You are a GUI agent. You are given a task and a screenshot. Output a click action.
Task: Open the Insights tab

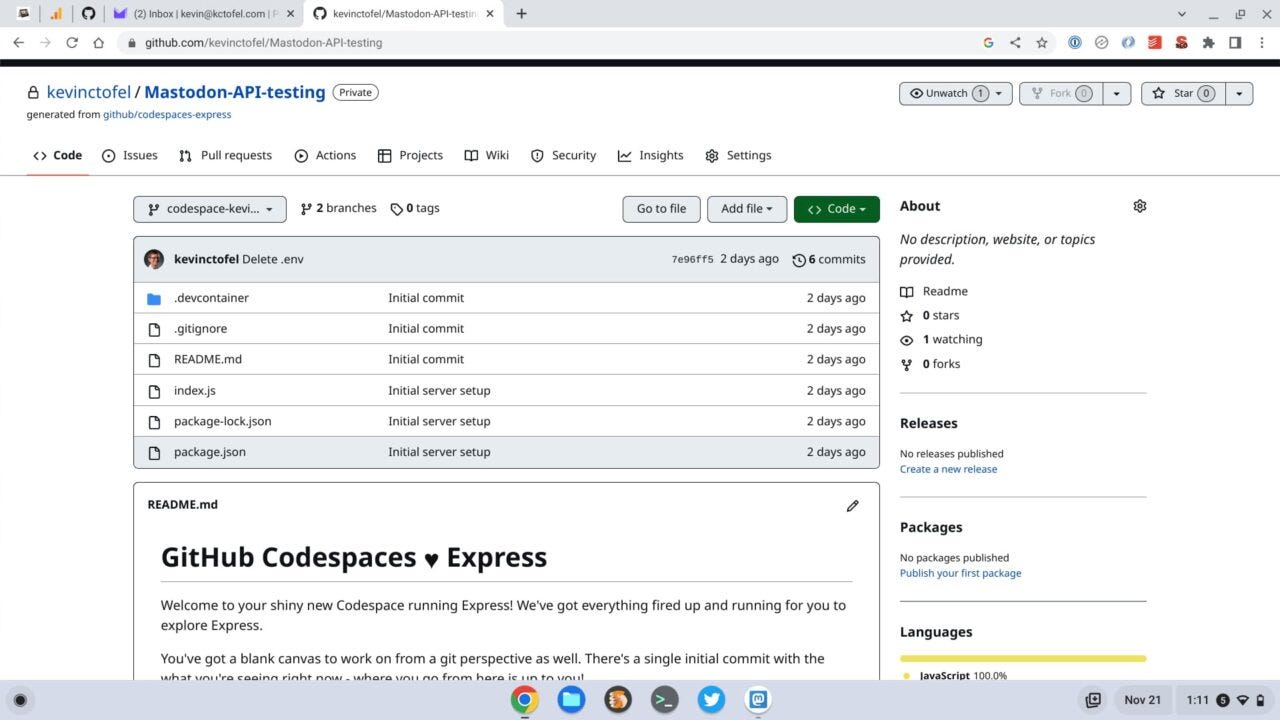pos(651,155)
